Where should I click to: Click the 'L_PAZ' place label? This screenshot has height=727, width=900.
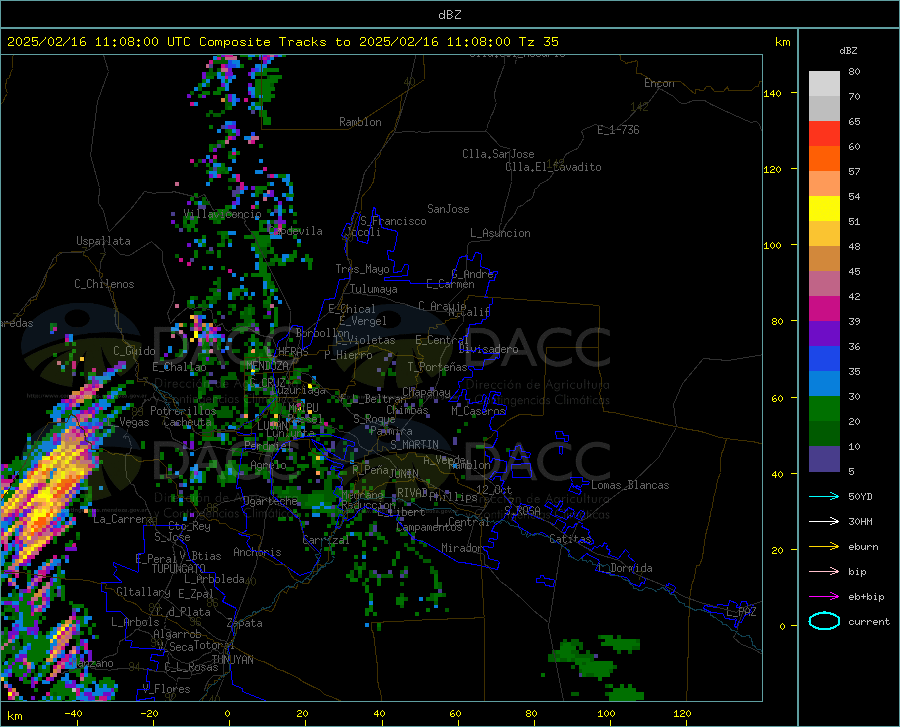(x=741, y=612)
